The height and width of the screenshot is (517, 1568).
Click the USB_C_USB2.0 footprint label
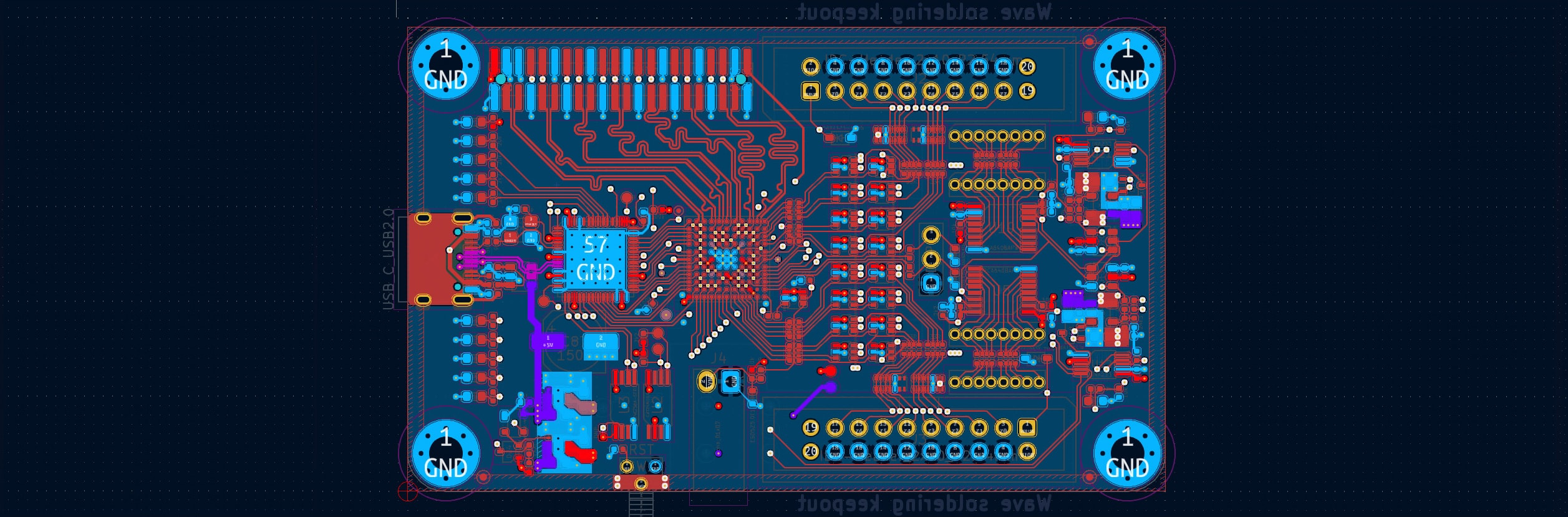(x=388, y=259)
